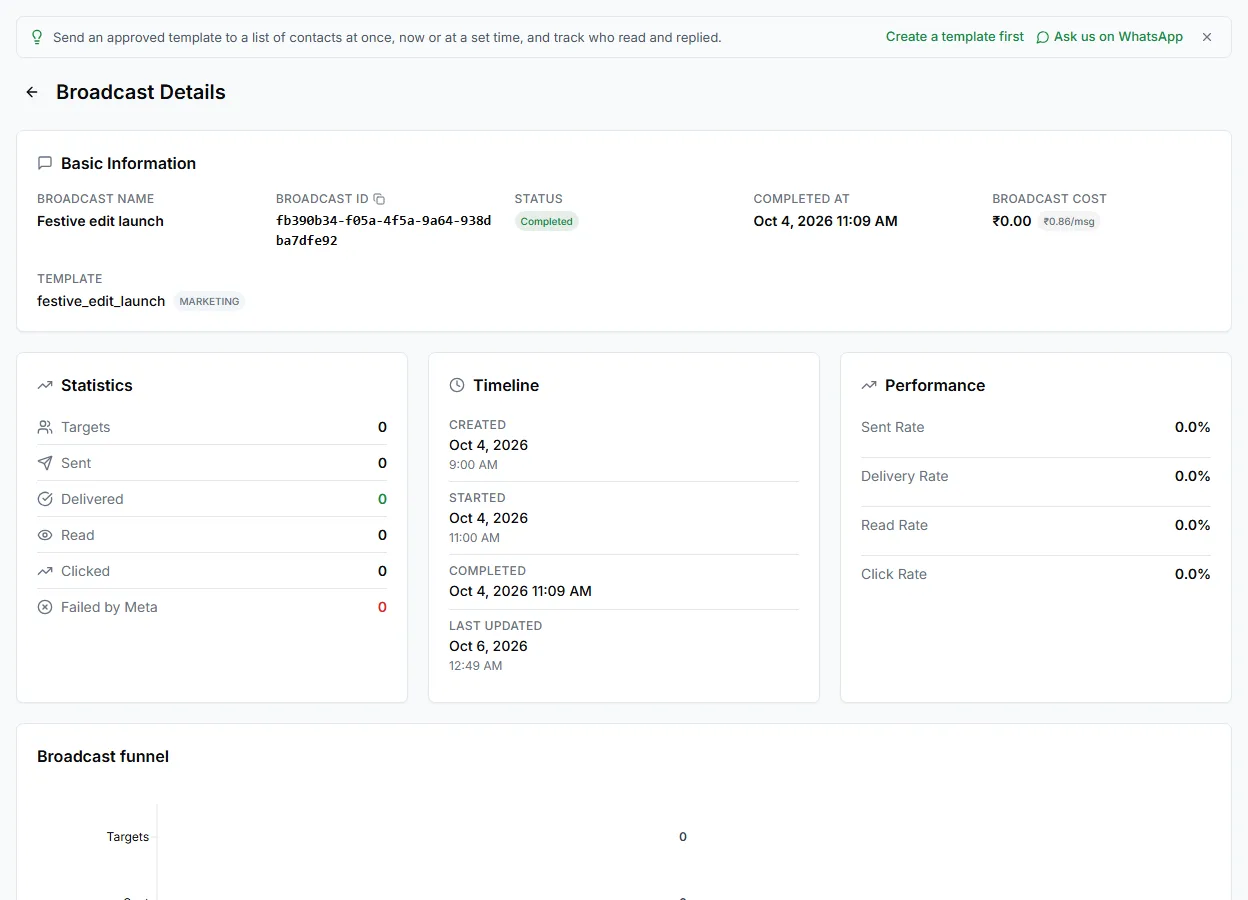Viewport: 1248px width, 900px height.
Task: Click the Broadcast funnel heading
Action: (x=103, y=756)
